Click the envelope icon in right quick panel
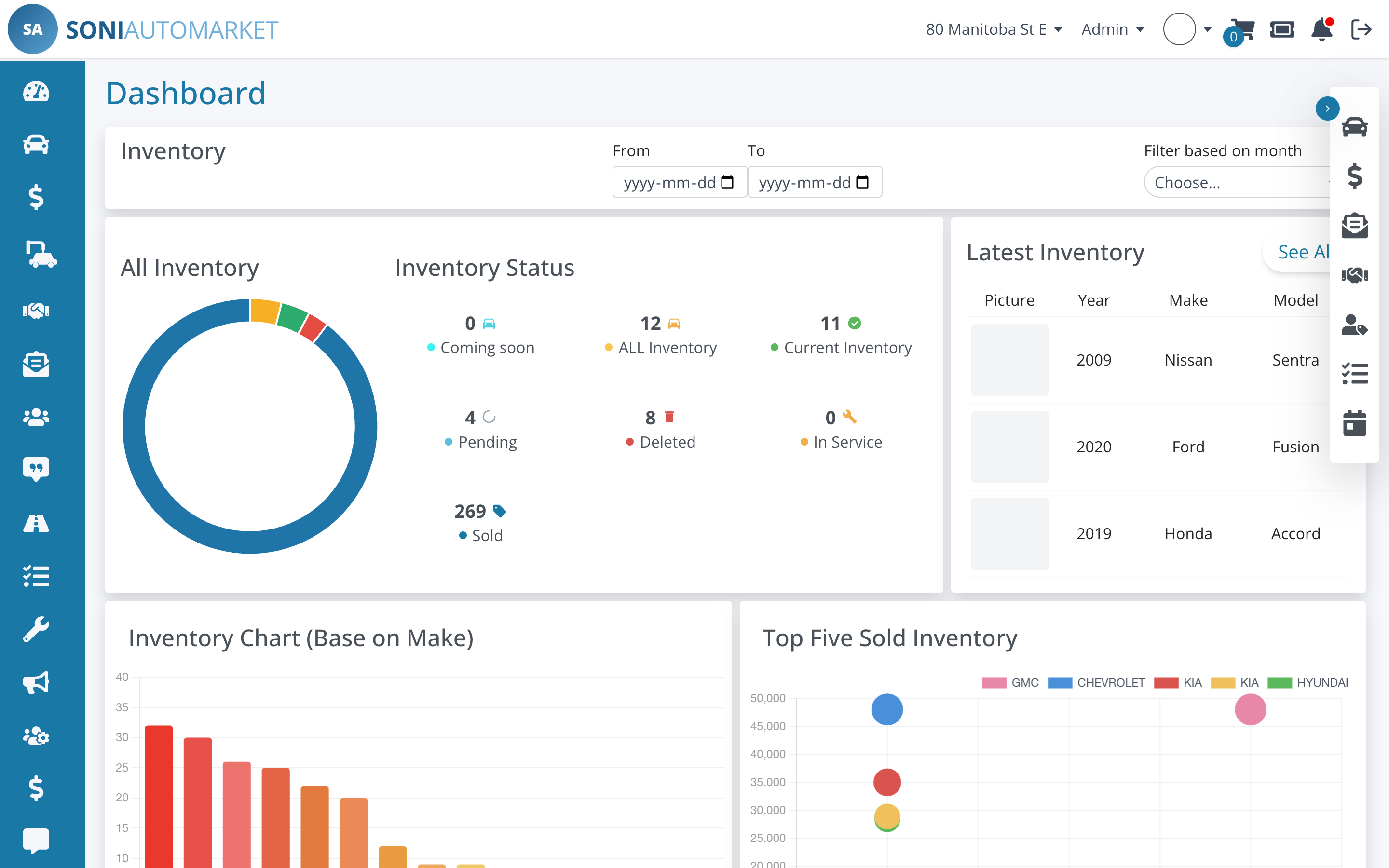The width and height of the screenshot is (1389, 868). coord(1355,225)
